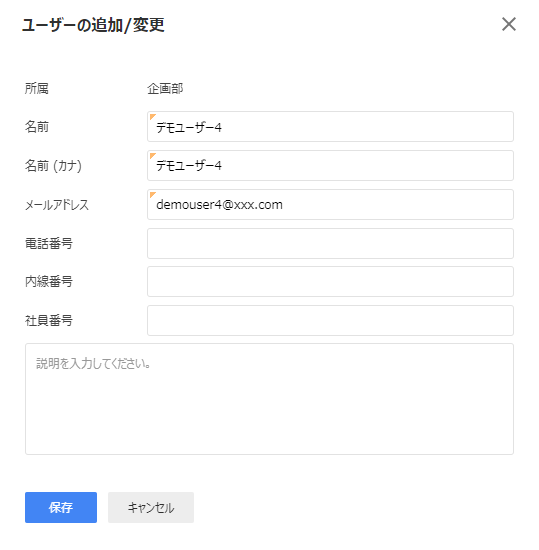The image size is (539, 550).
Task: Click the 説明を入力してください text area
Action: click(269, 399)
